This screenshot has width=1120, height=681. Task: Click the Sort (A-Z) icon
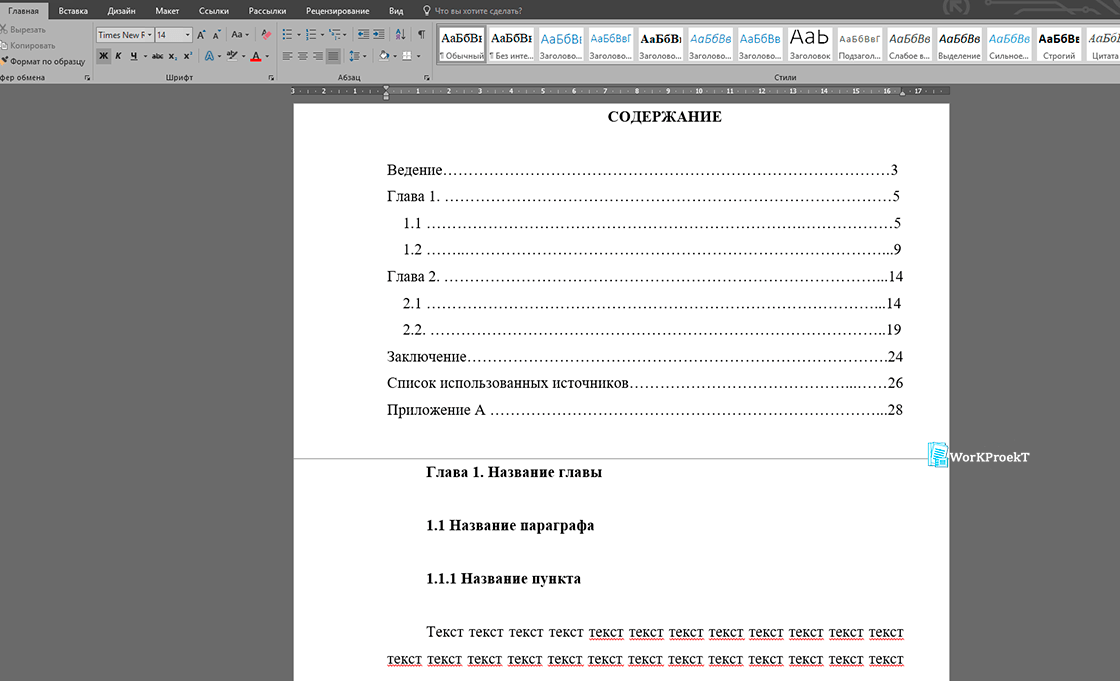(401, 35)
